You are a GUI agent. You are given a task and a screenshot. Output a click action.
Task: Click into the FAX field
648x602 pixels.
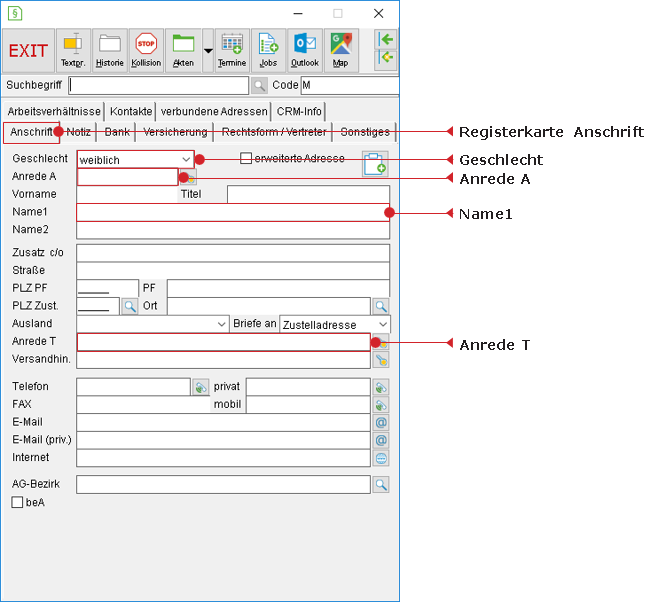tap(144, 405)
